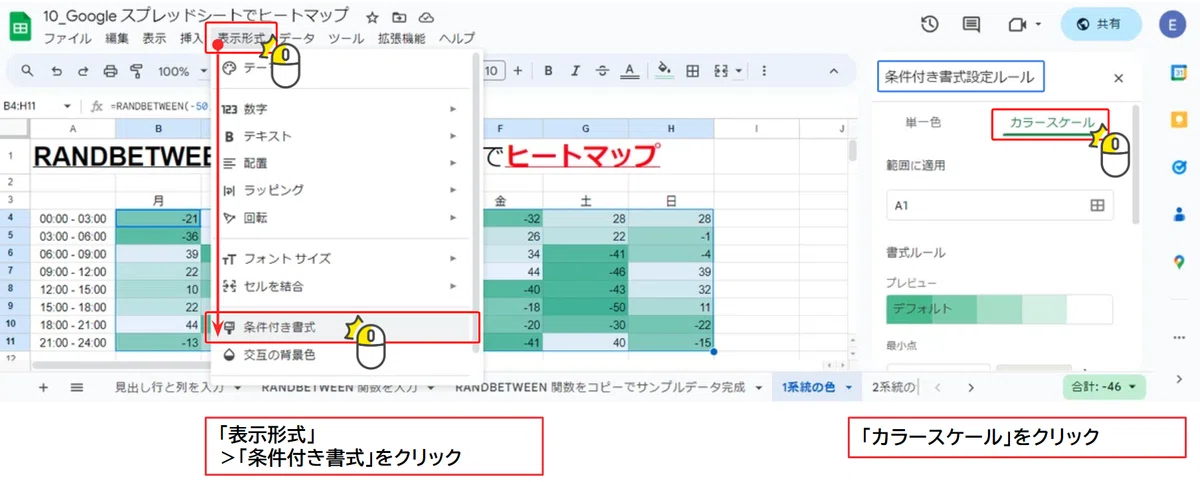Open the name box B4:H11 dropdown
1200x482 pixels.
pos(67,105)
